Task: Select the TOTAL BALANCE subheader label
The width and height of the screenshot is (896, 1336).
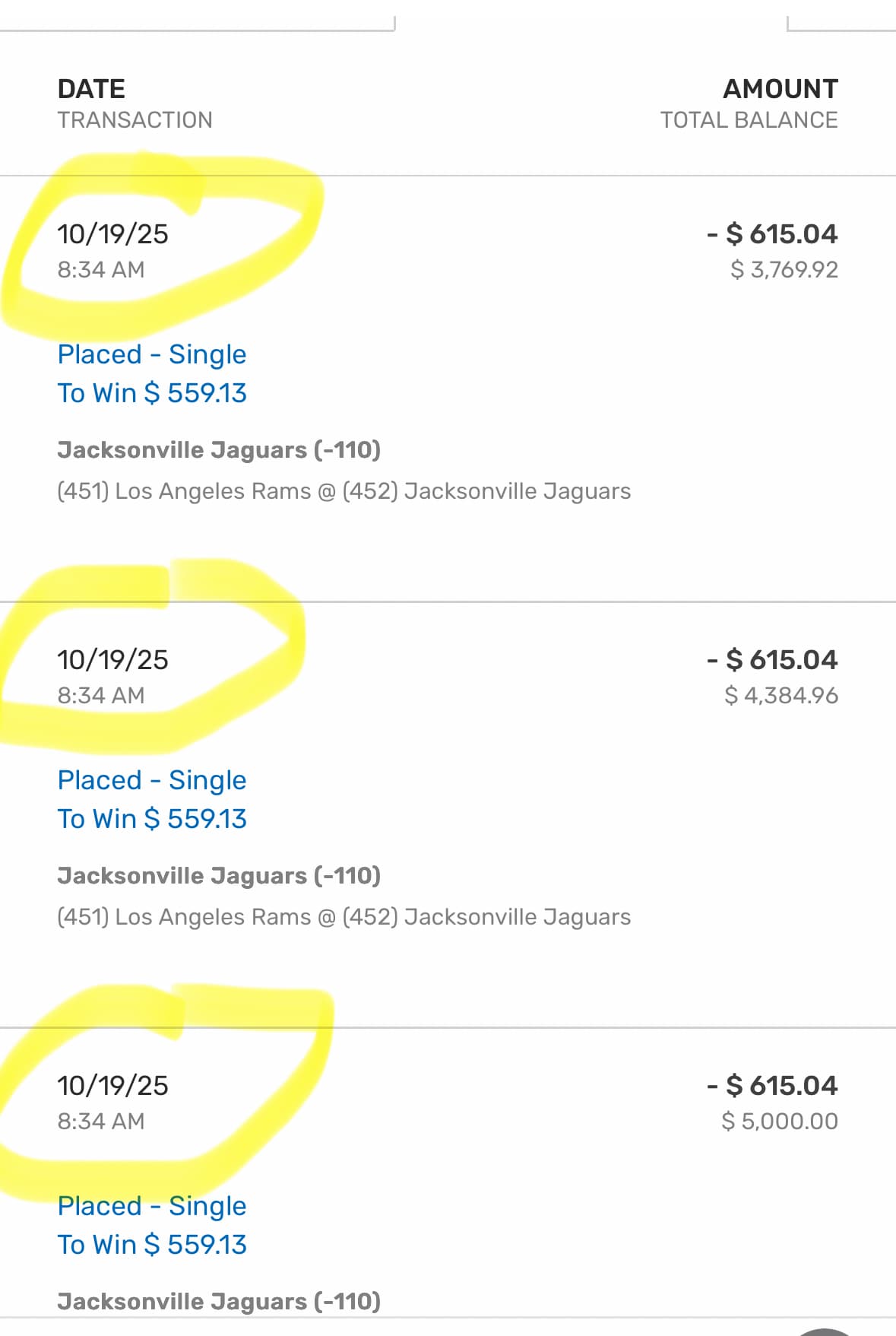Action: [749, 120]
